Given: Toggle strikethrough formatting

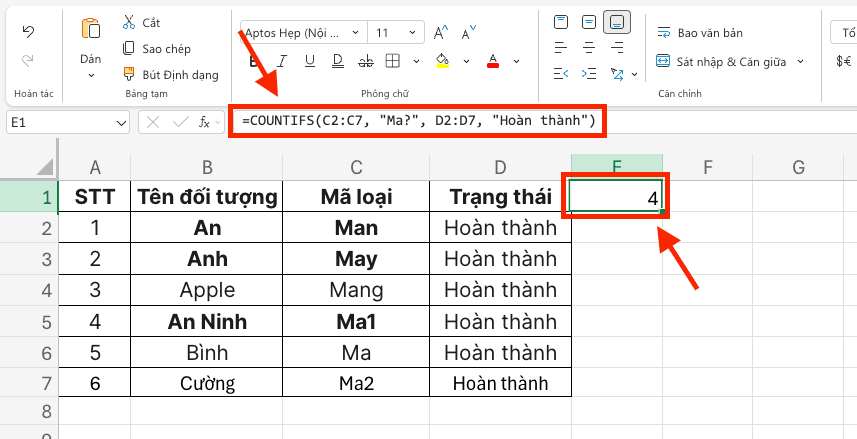Looking at the screenshot, I should [x=366, y=61].
